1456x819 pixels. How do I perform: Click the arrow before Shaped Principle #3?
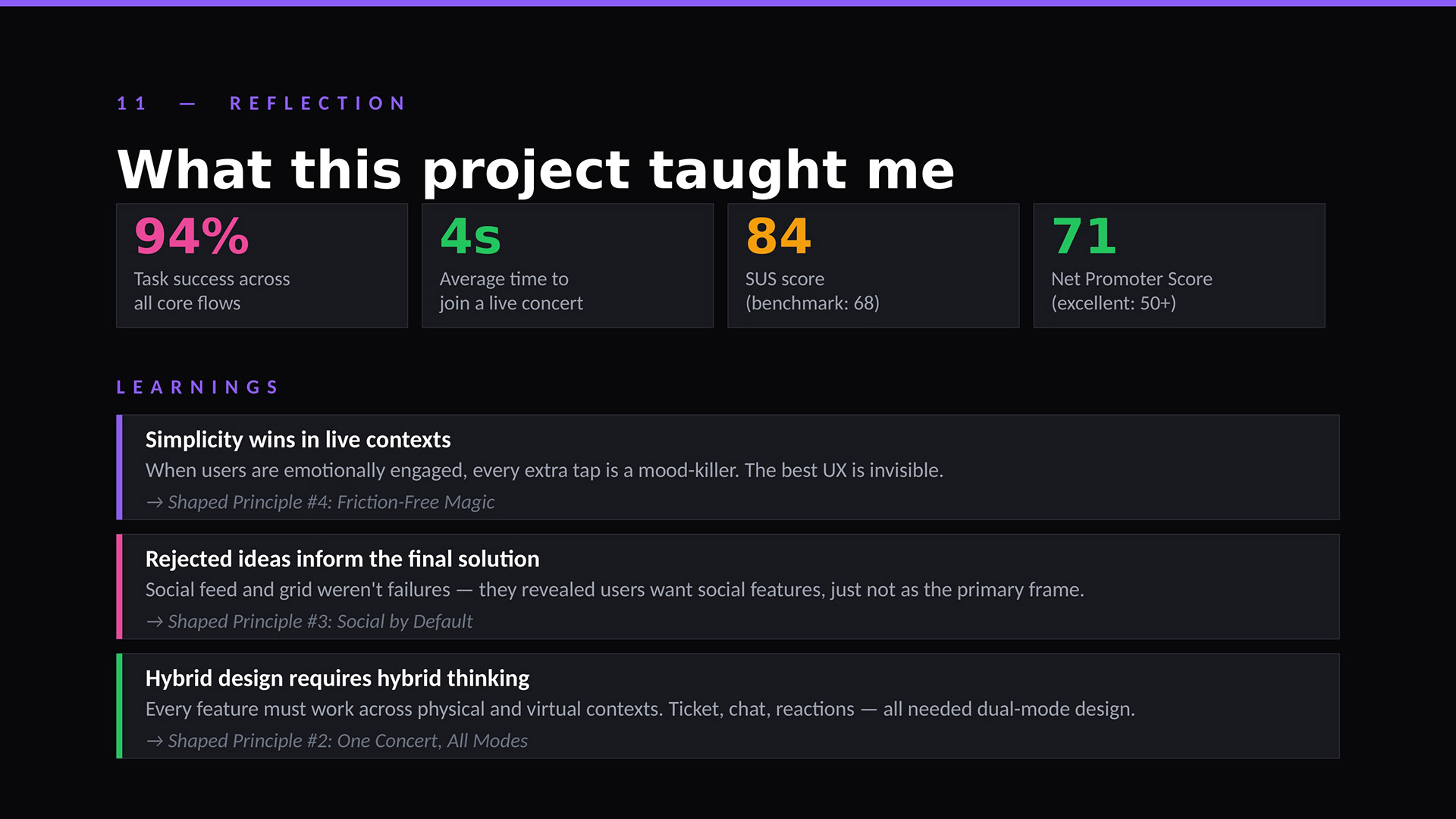pyautogui.click(x=155, y=622)
